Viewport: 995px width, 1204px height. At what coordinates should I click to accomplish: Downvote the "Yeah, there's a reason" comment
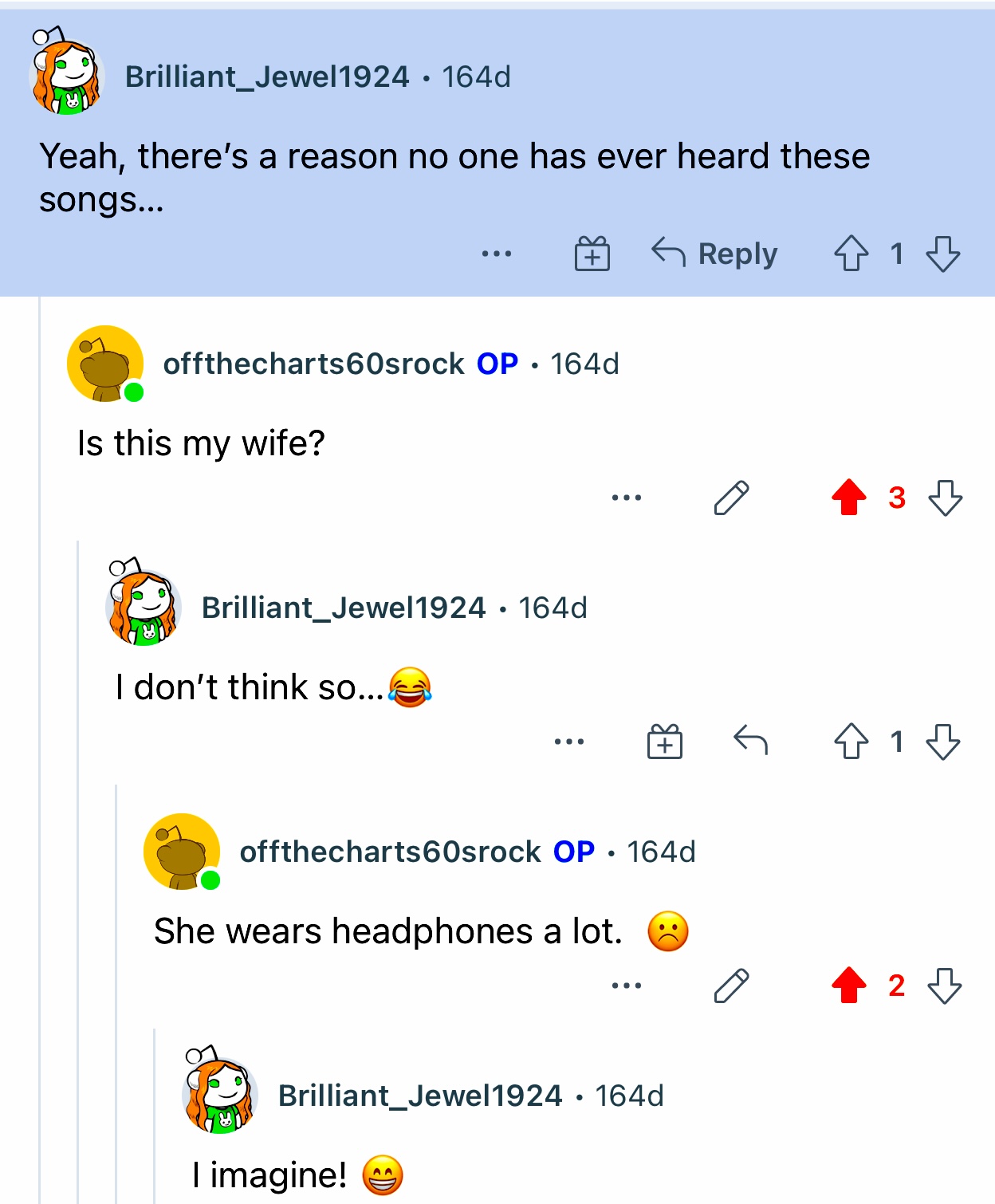click(943, 254)
